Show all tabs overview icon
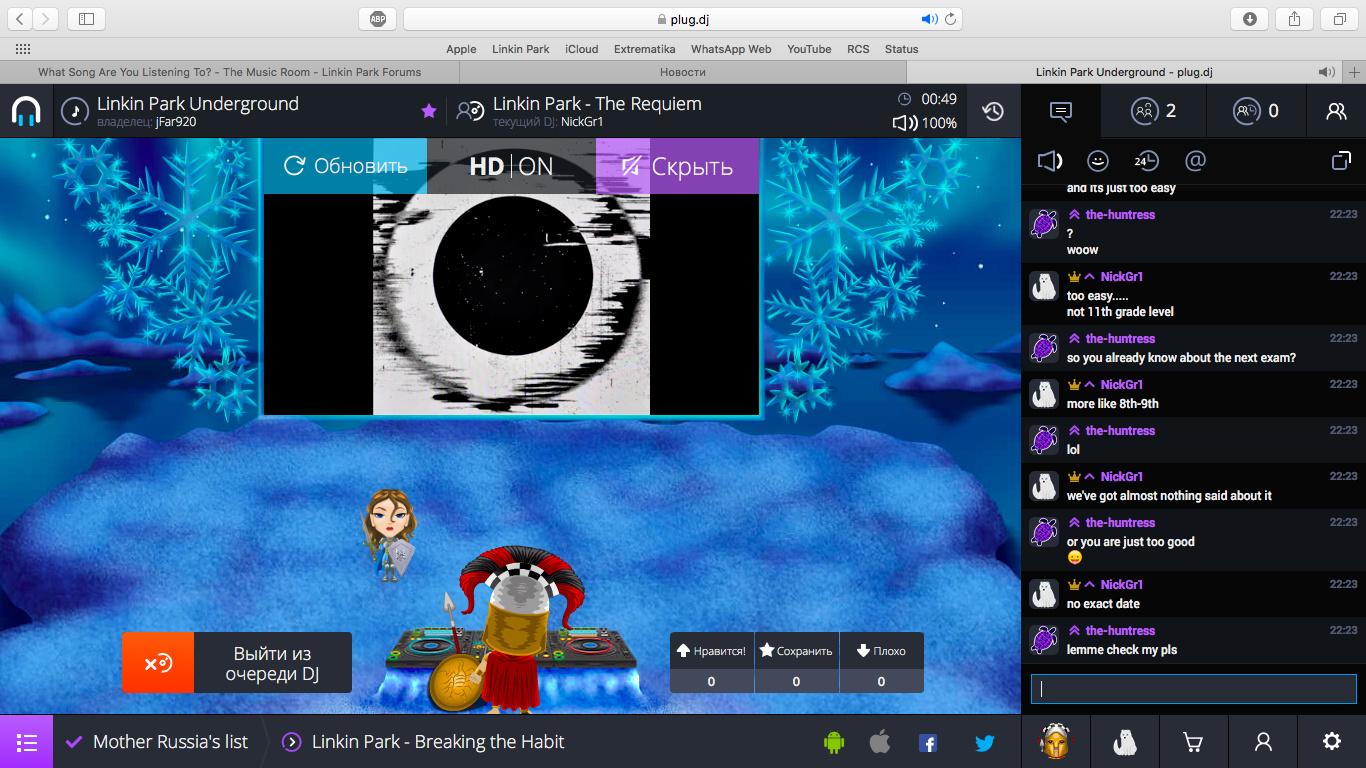 pyautogui.click(x=1339, y=19)
